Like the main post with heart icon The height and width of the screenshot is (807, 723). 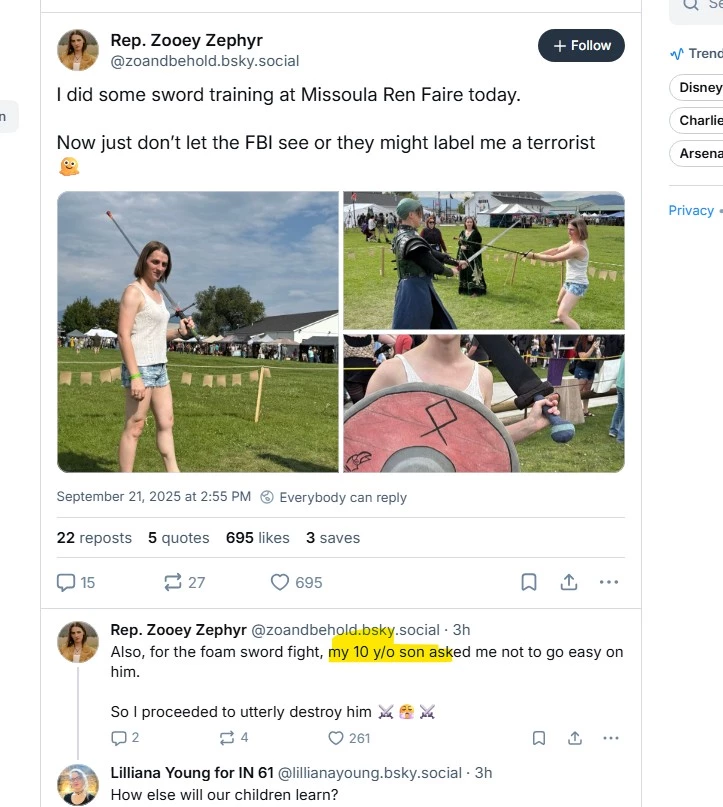tap(280, 582)
